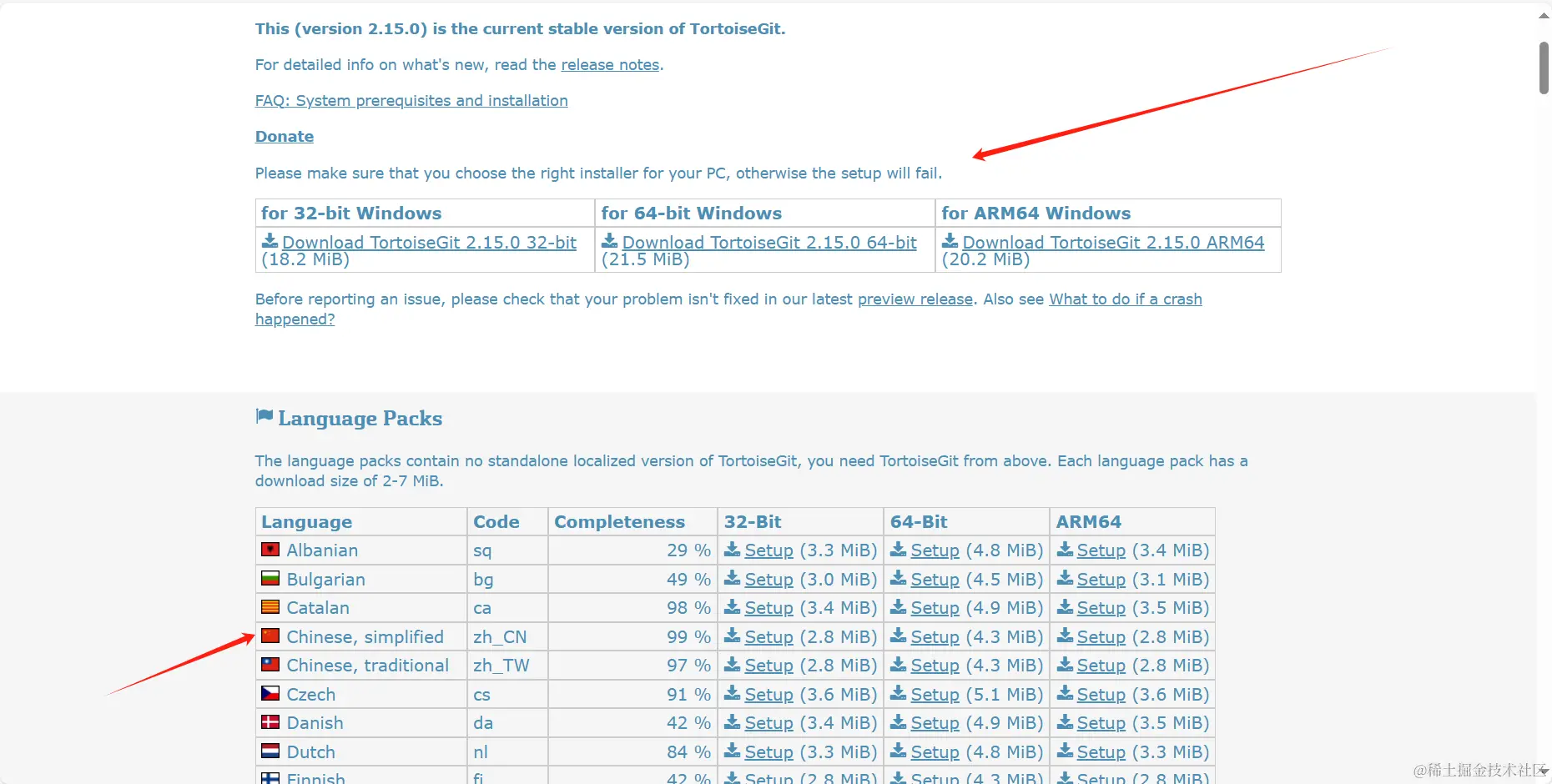Click the scrollbar up arrow

[x=1544, y=14]
